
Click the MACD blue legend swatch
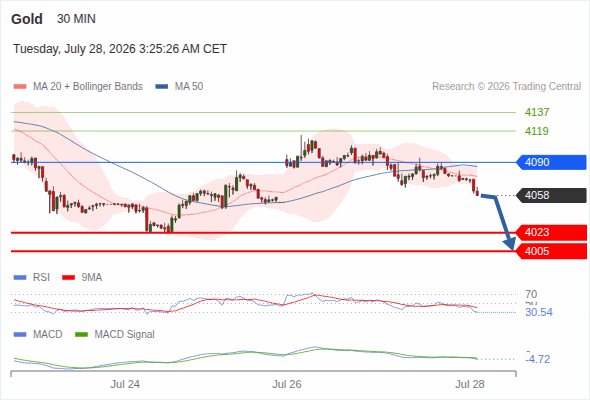click(20, 335)
